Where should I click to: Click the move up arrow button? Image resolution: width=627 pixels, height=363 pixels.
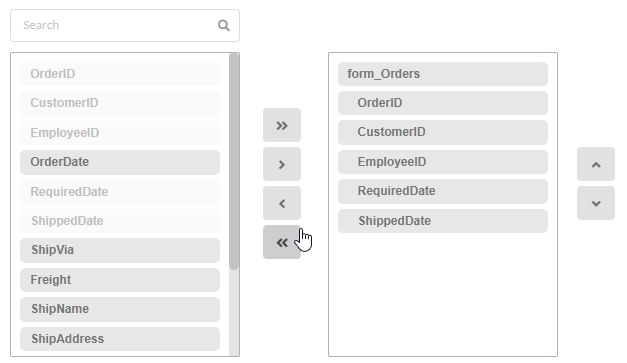[596, 164]
